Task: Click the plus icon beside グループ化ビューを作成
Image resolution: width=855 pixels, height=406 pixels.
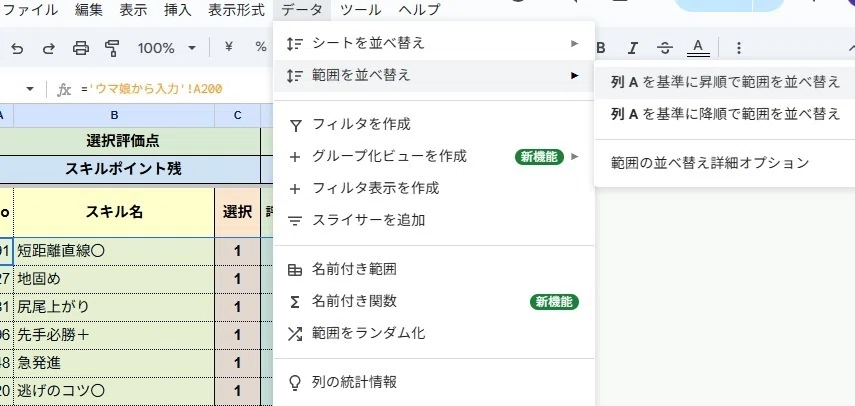Action: point(294,157)
